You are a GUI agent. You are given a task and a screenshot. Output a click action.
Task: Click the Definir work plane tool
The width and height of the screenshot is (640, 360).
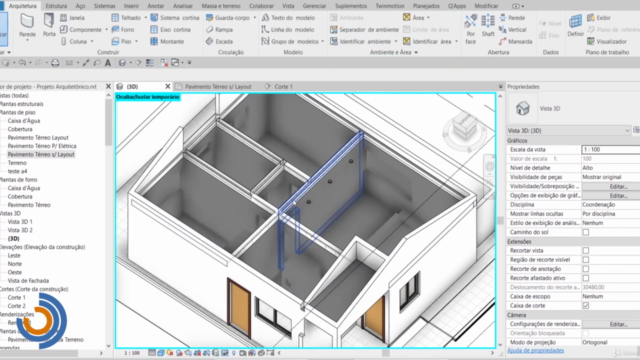575,25
